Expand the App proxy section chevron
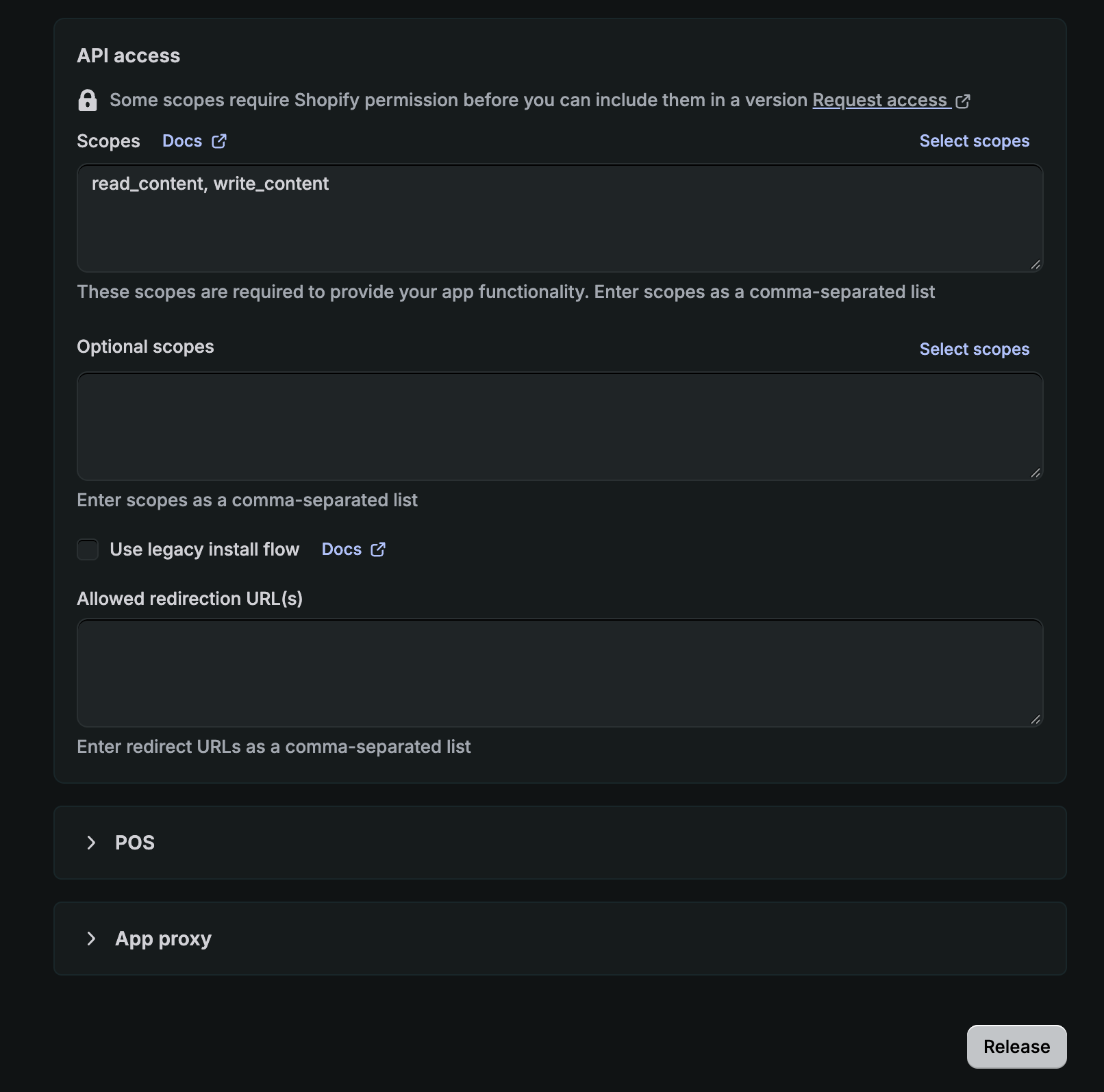This screenshot has height=1092, width=1104. 91,939
